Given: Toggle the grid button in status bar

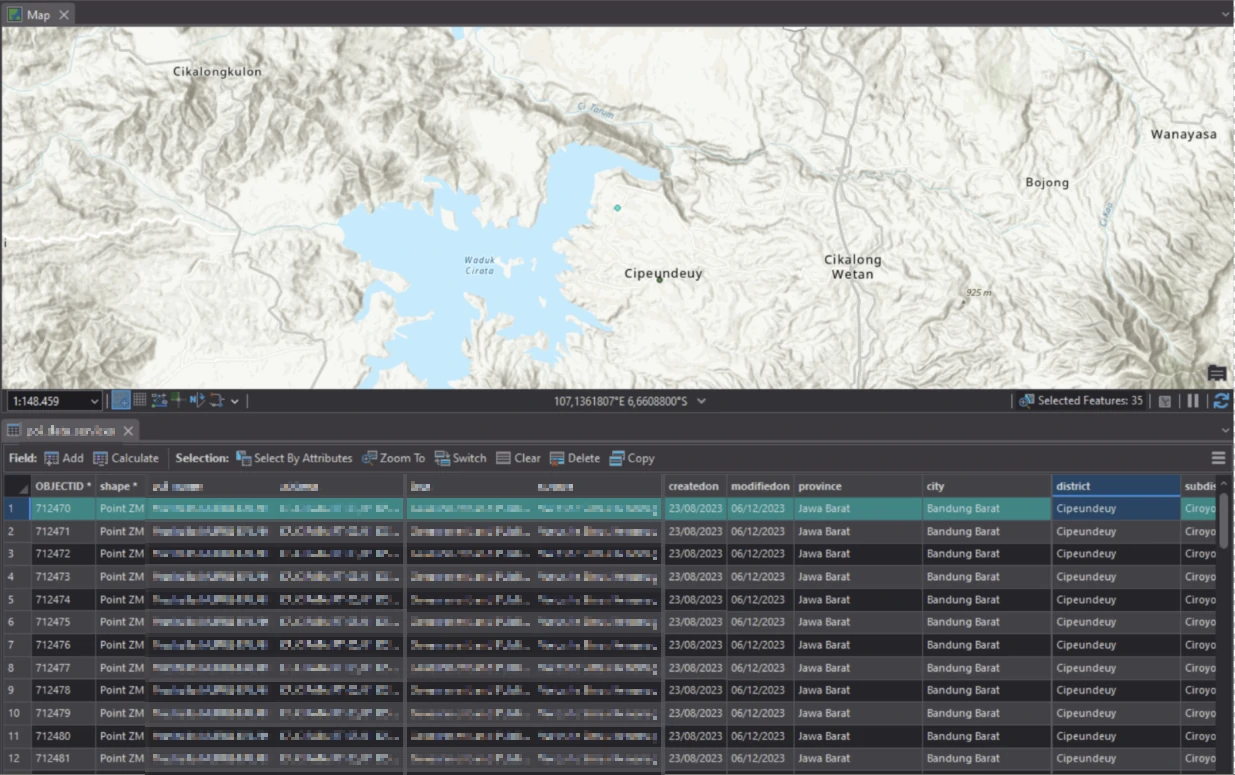Looking at the screenshot, I should pos(140,401).
